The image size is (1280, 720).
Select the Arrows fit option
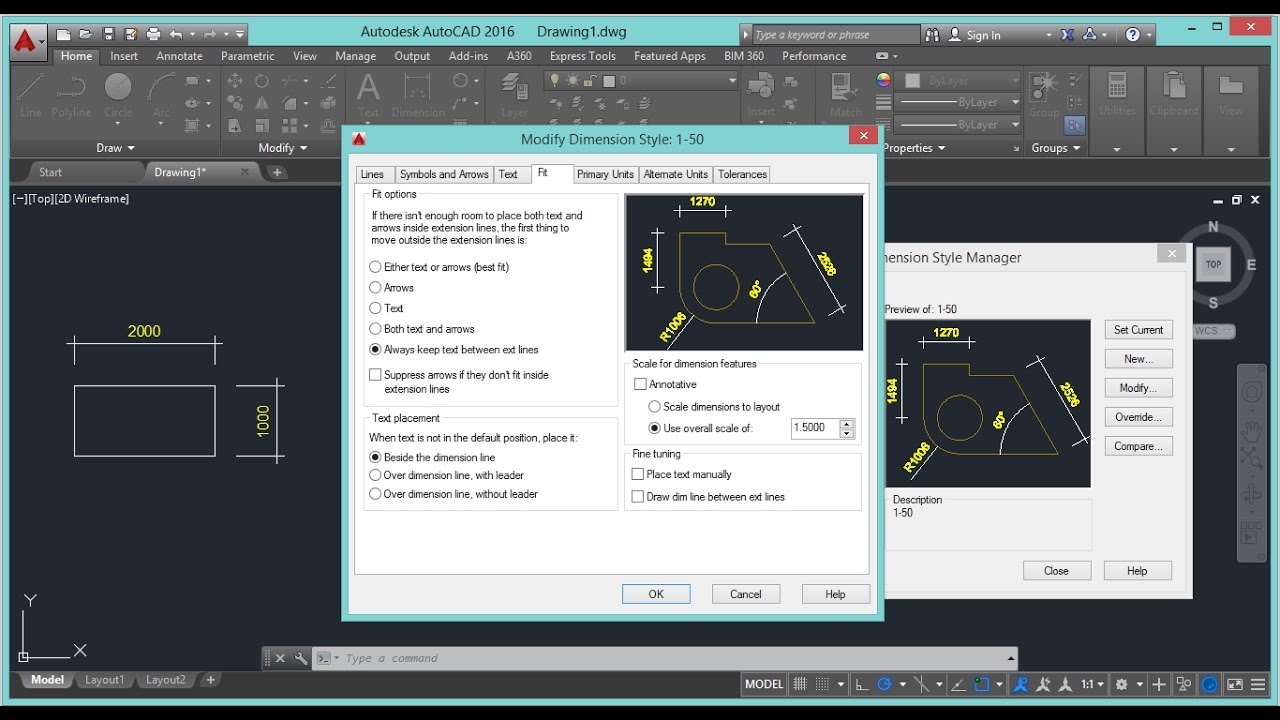click(x=391, y=288)
